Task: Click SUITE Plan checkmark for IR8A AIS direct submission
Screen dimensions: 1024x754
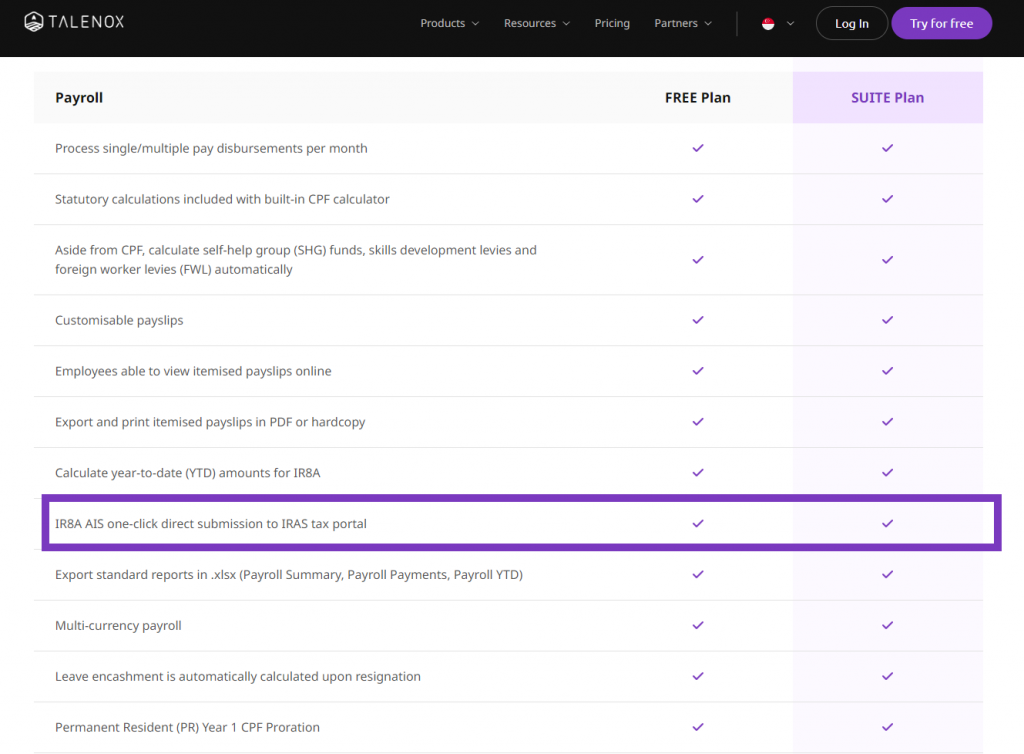Action: coord(888,524)
